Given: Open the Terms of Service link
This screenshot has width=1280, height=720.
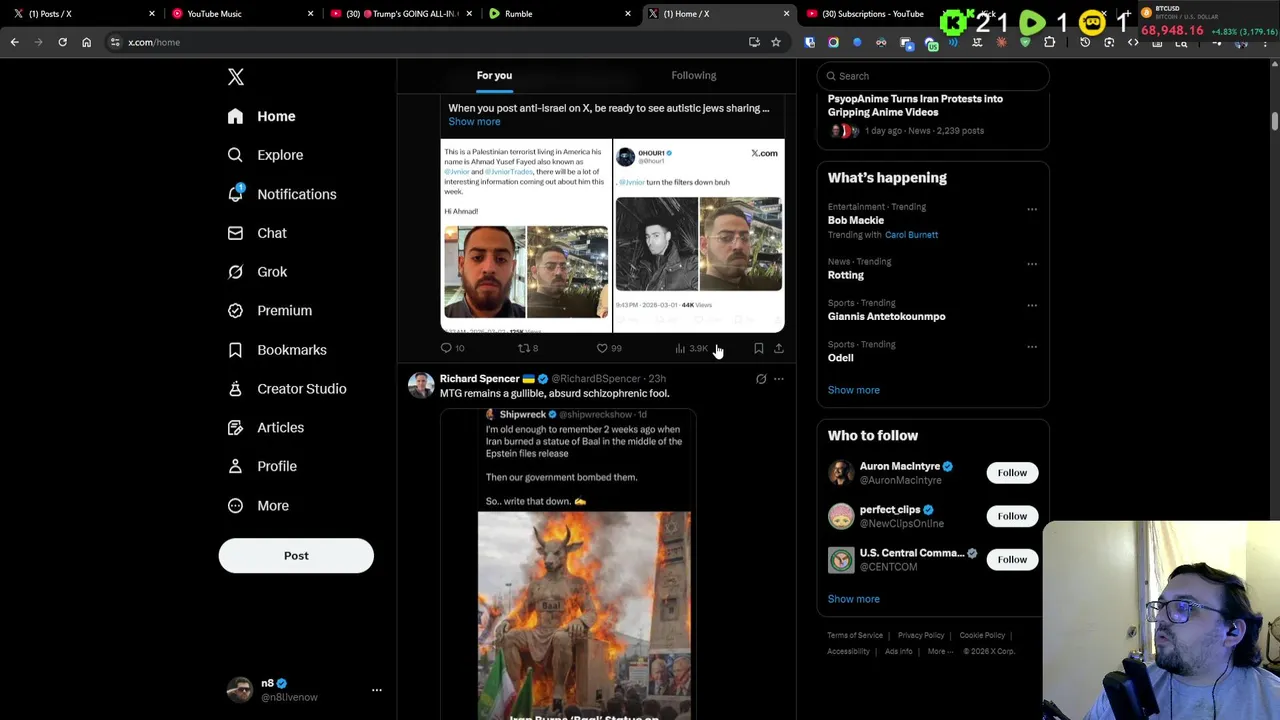Looking at the screenshot, I should 855,636.
